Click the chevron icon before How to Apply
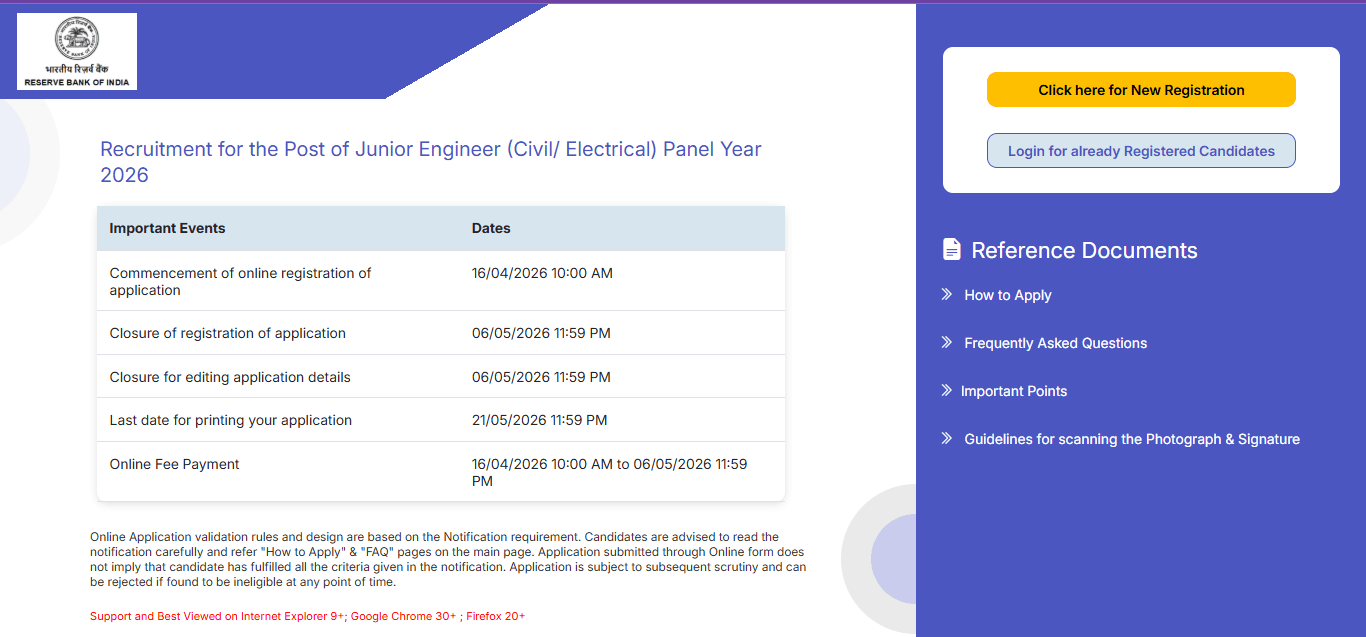Screen dimensions: 1366x637 coord(945,294)
